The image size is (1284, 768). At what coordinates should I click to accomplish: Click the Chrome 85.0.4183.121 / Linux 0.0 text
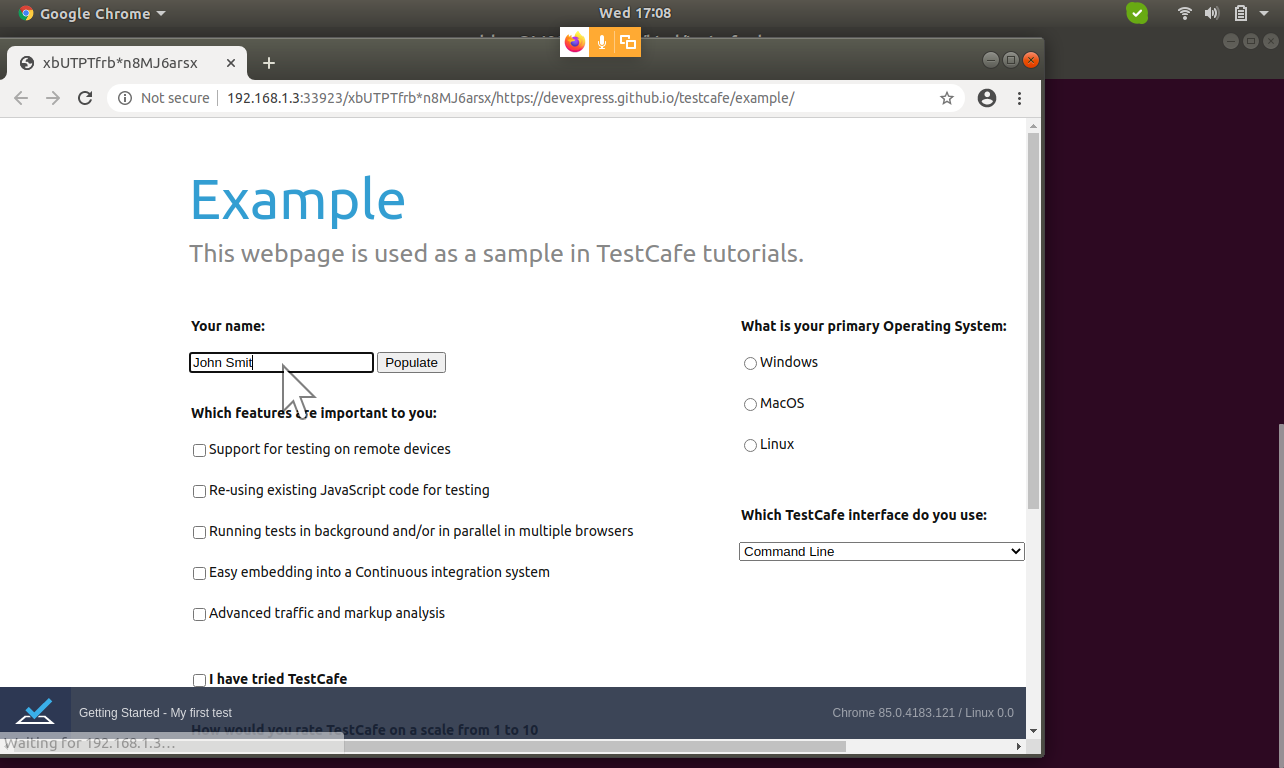pyautogui.click(x=923, y=713)
